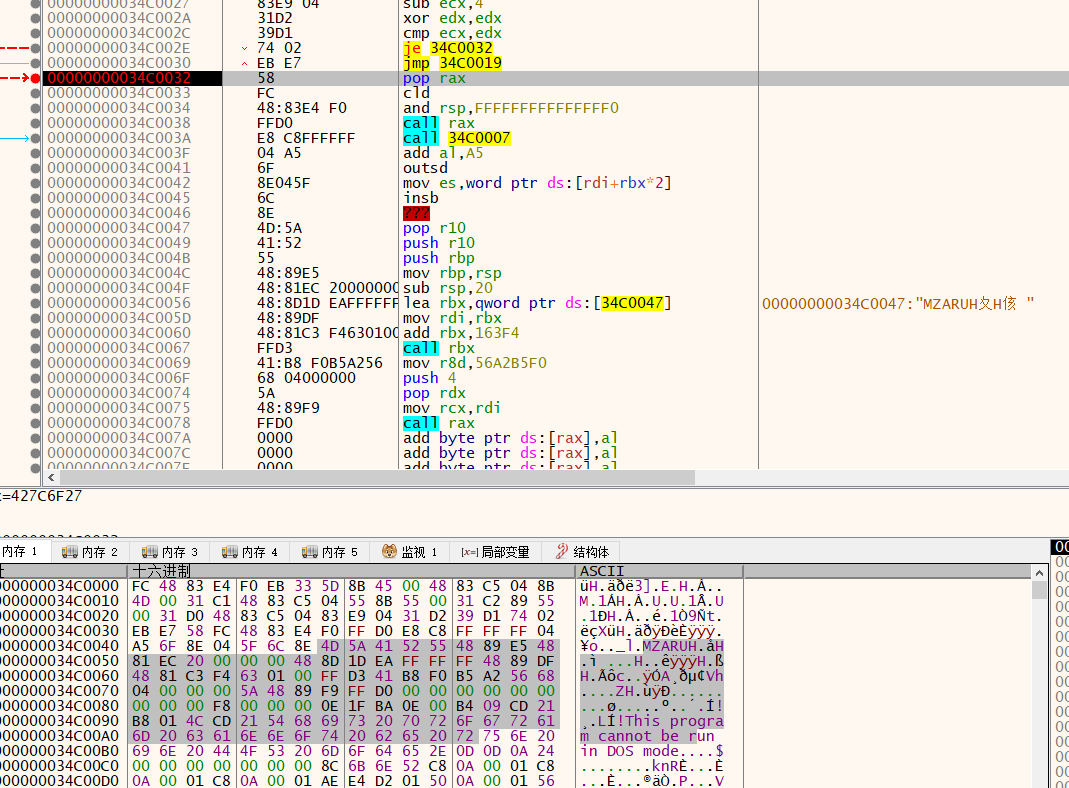Toggle breakpoint bullet at address 34C0067
The image size is (1069, 788).
(x=35, y=348)
